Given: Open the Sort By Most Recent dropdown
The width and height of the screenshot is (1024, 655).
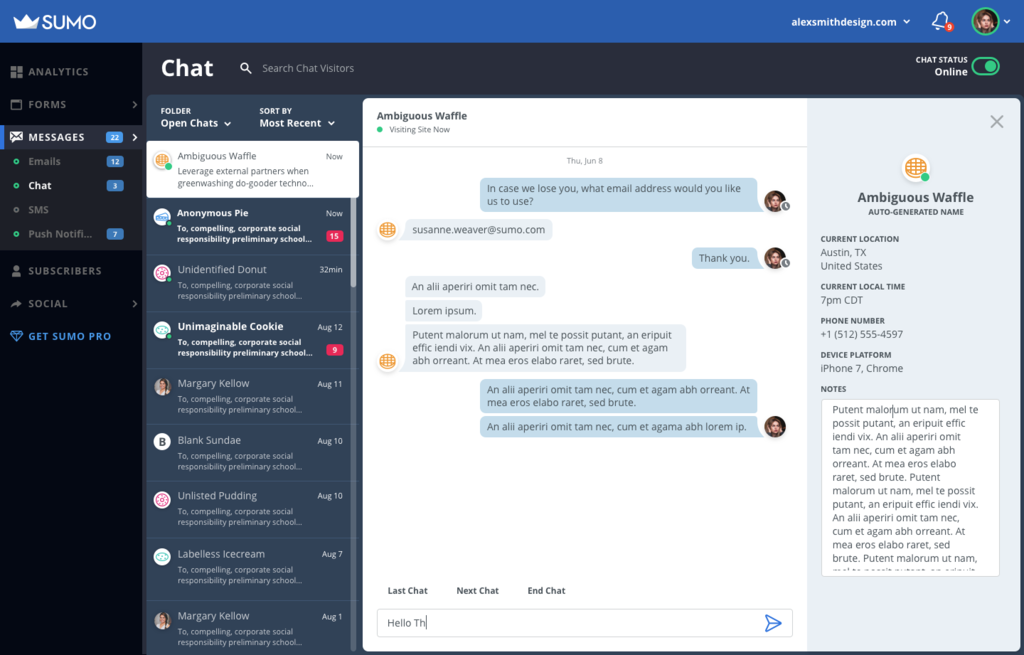Looking at the screenshot, I should 297,123.
